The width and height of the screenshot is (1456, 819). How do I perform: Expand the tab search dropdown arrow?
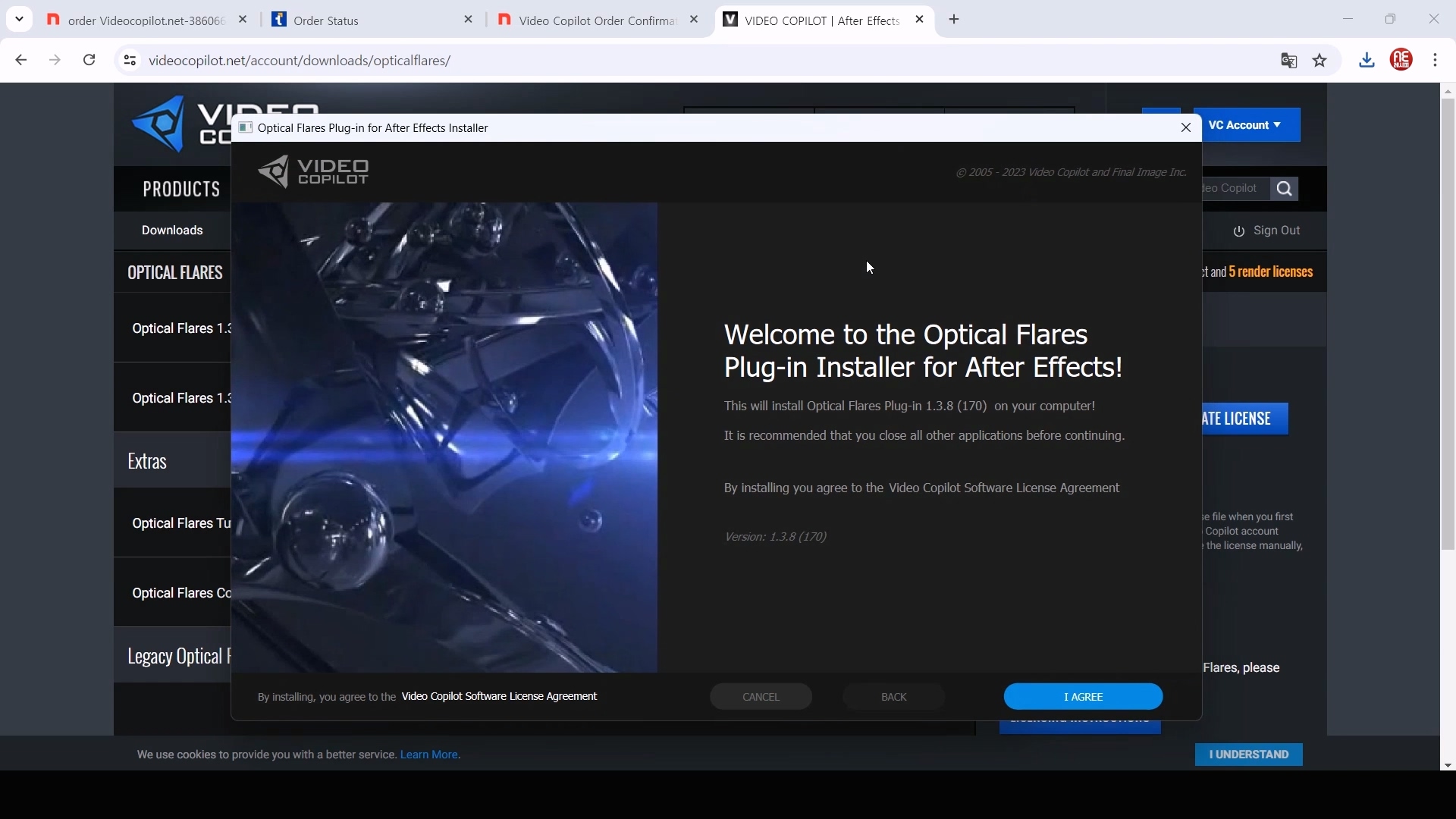point(20,19)
